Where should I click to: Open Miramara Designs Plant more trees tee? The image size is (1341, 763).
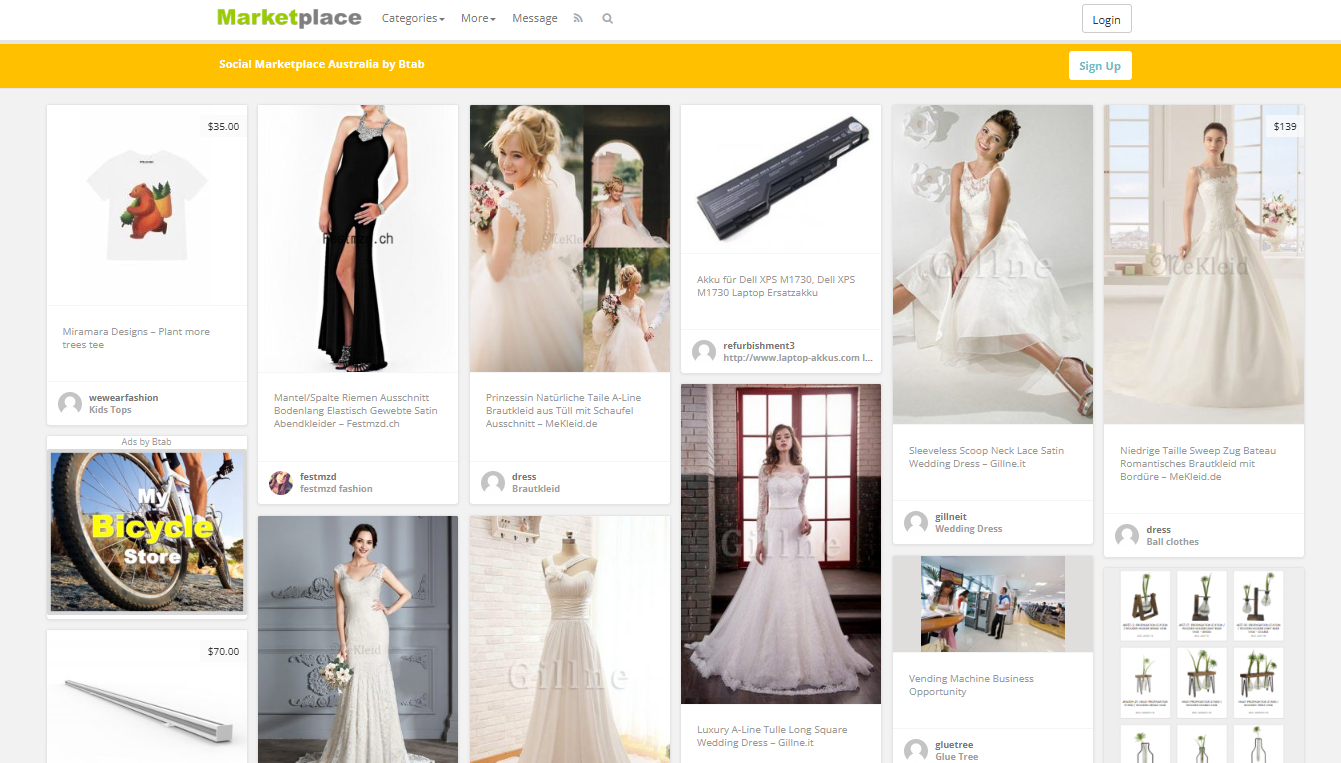(136, 338)
